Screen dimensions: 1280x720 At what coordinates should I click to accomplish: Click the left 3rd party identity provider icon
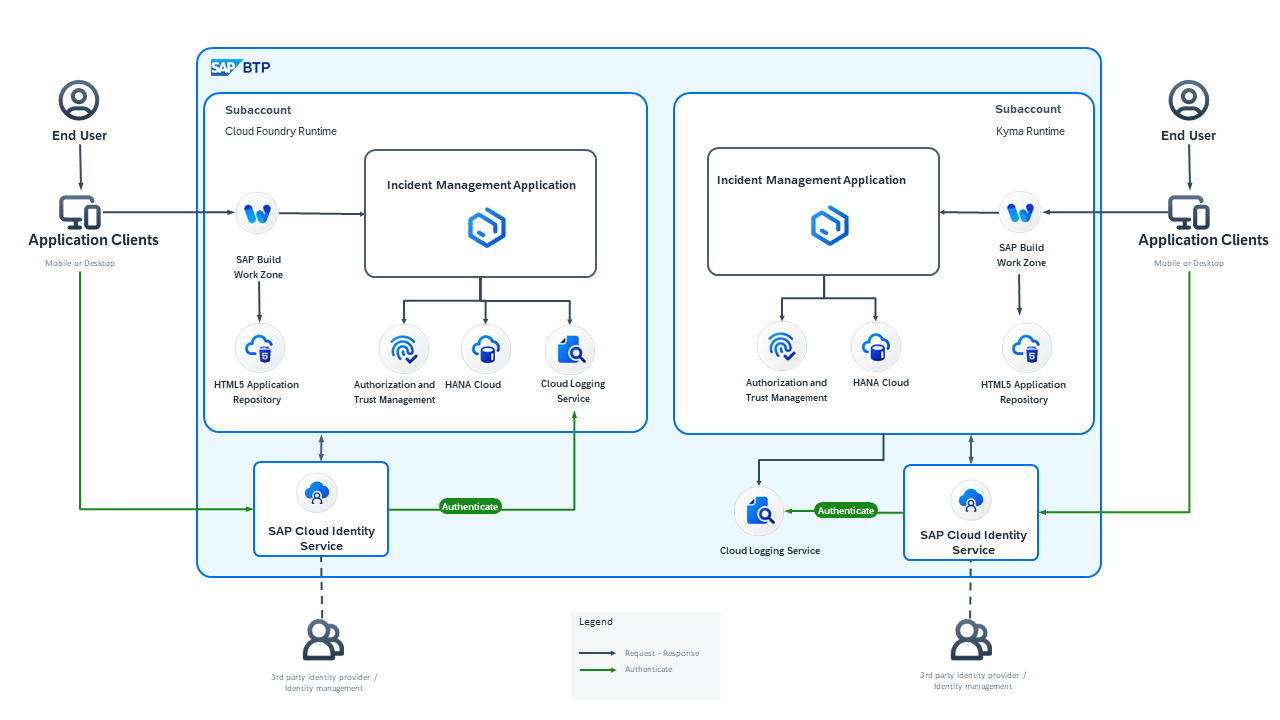(x=322, y=640)
